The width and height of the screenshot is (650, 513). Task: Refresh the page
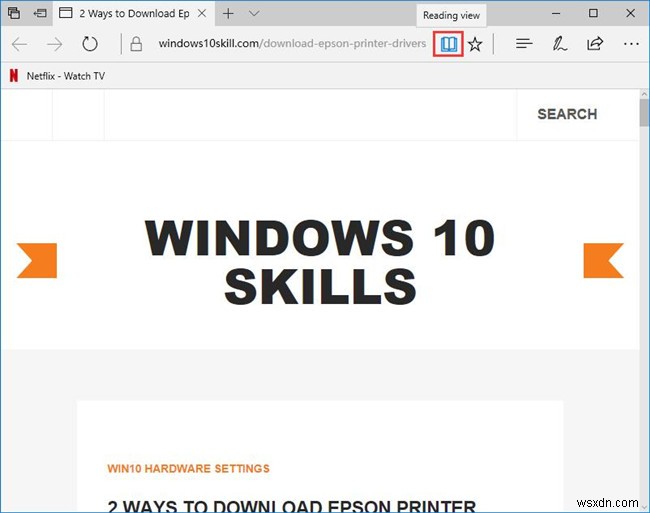[x=90, y=44]
